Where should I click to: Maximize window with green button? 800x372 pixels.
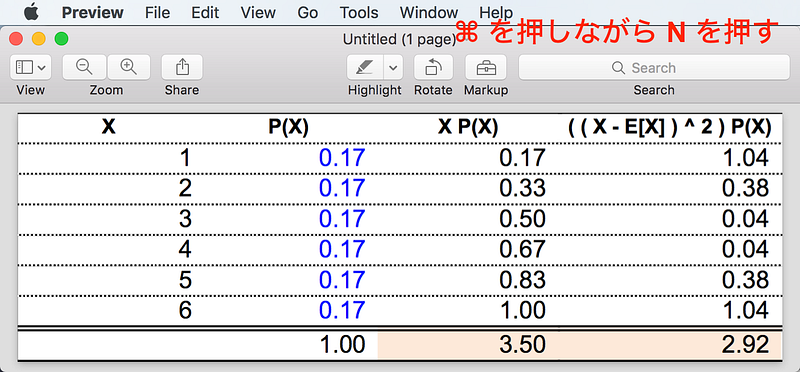(x=61, y=39)
